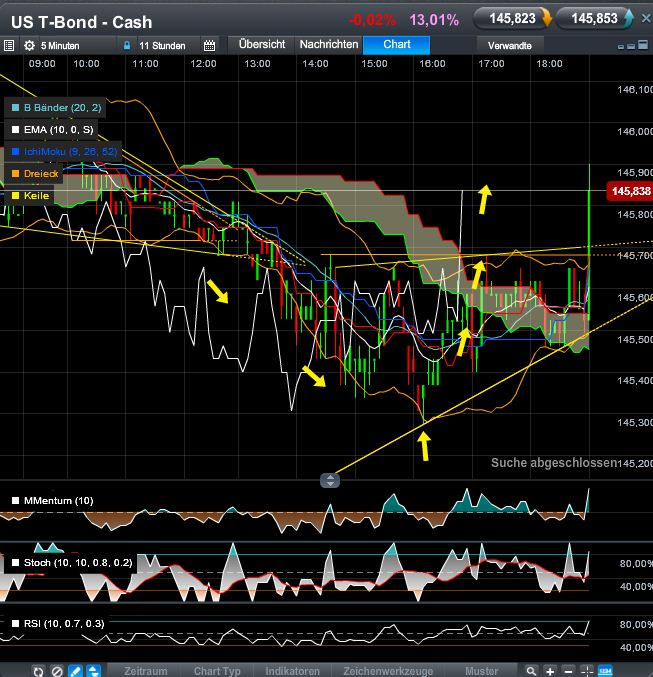This screenshot has width=653, height=677.
Task: Toggle the EMA (10, 0, S) indicator
Action: click(14, 129)
